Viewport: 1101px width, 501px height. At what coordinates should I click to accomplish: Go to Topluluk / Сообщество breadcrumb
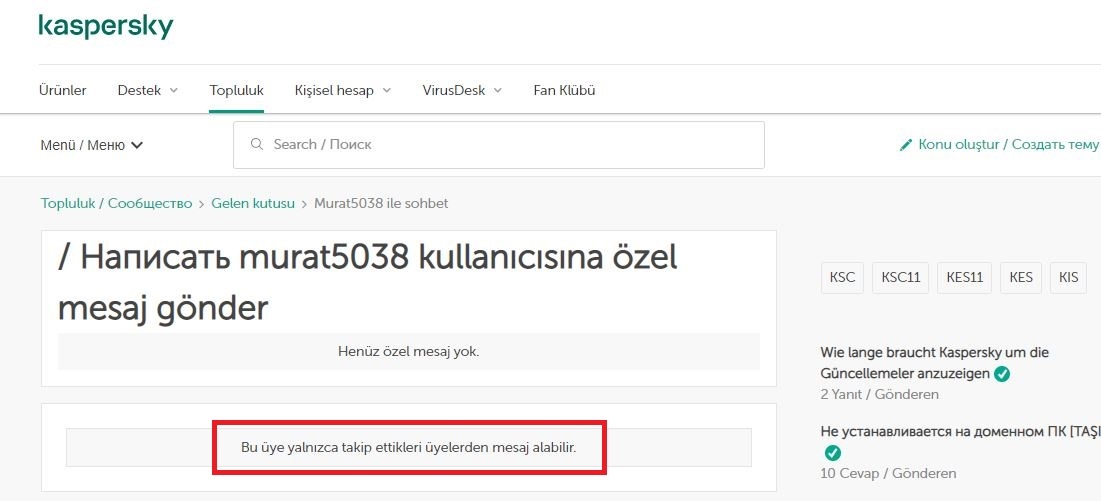click(117, 203)
